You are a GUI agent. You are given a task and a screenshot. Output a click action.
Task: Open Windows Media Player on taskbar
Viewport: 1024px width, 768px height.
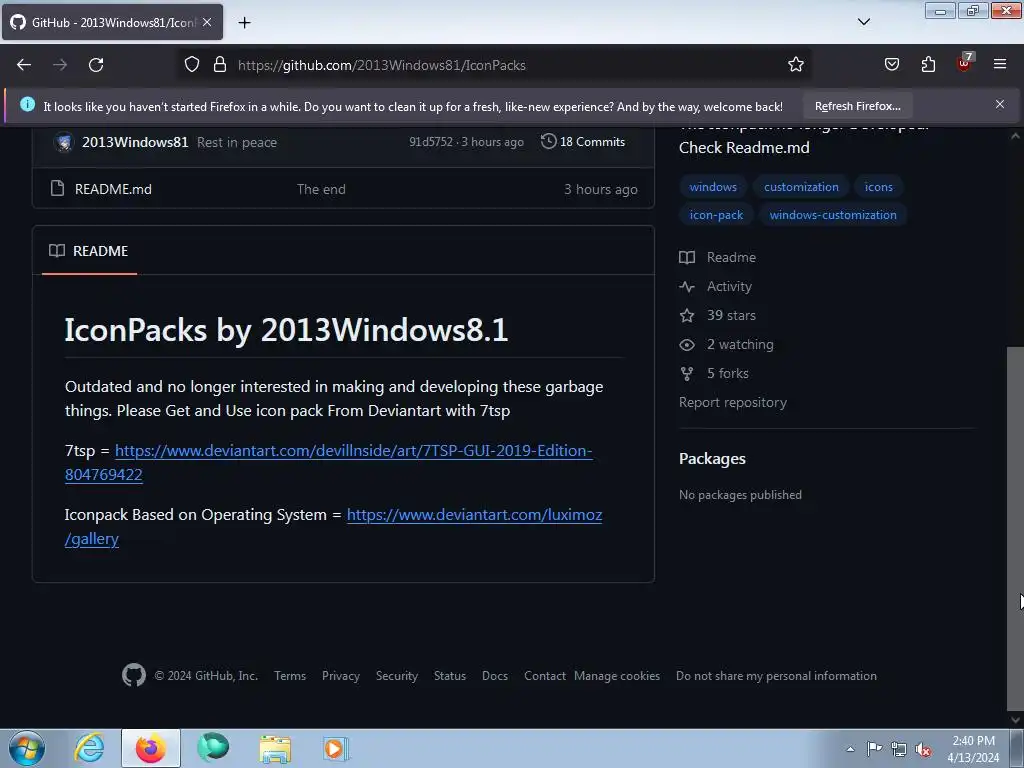click(x=336, y=748)
